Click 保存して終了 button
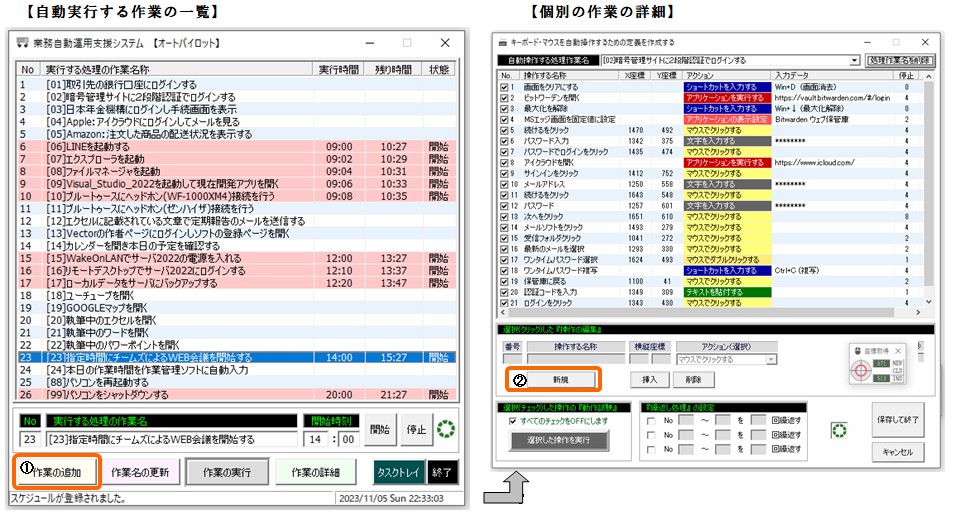 898,420
